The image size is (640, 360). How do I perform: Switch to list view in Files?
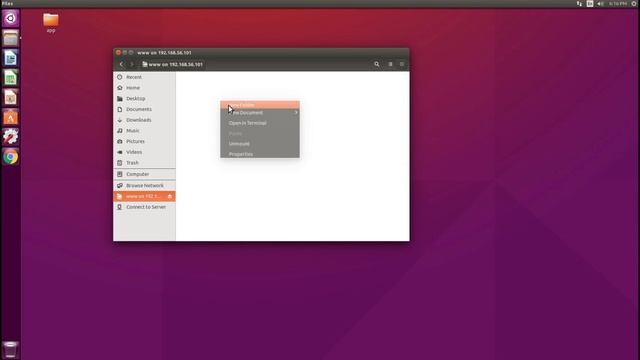[390, 64]
